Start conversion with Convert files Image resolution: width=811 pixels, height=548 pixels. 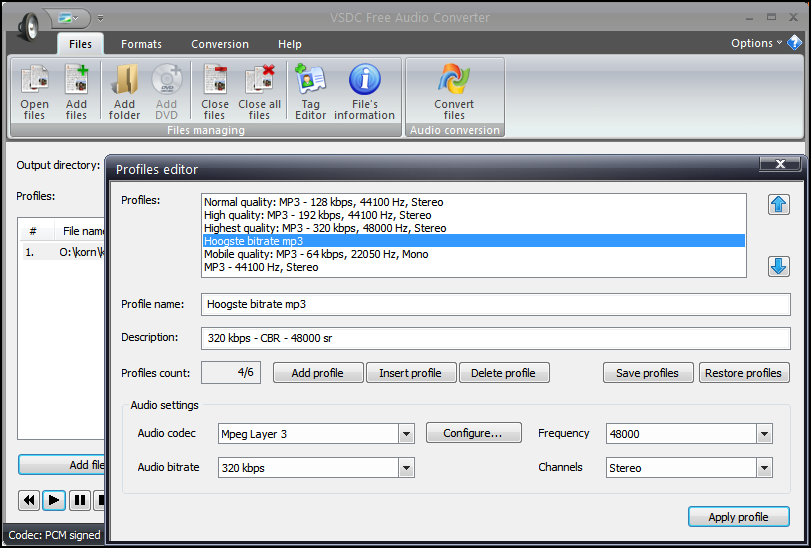coord(454,91)
